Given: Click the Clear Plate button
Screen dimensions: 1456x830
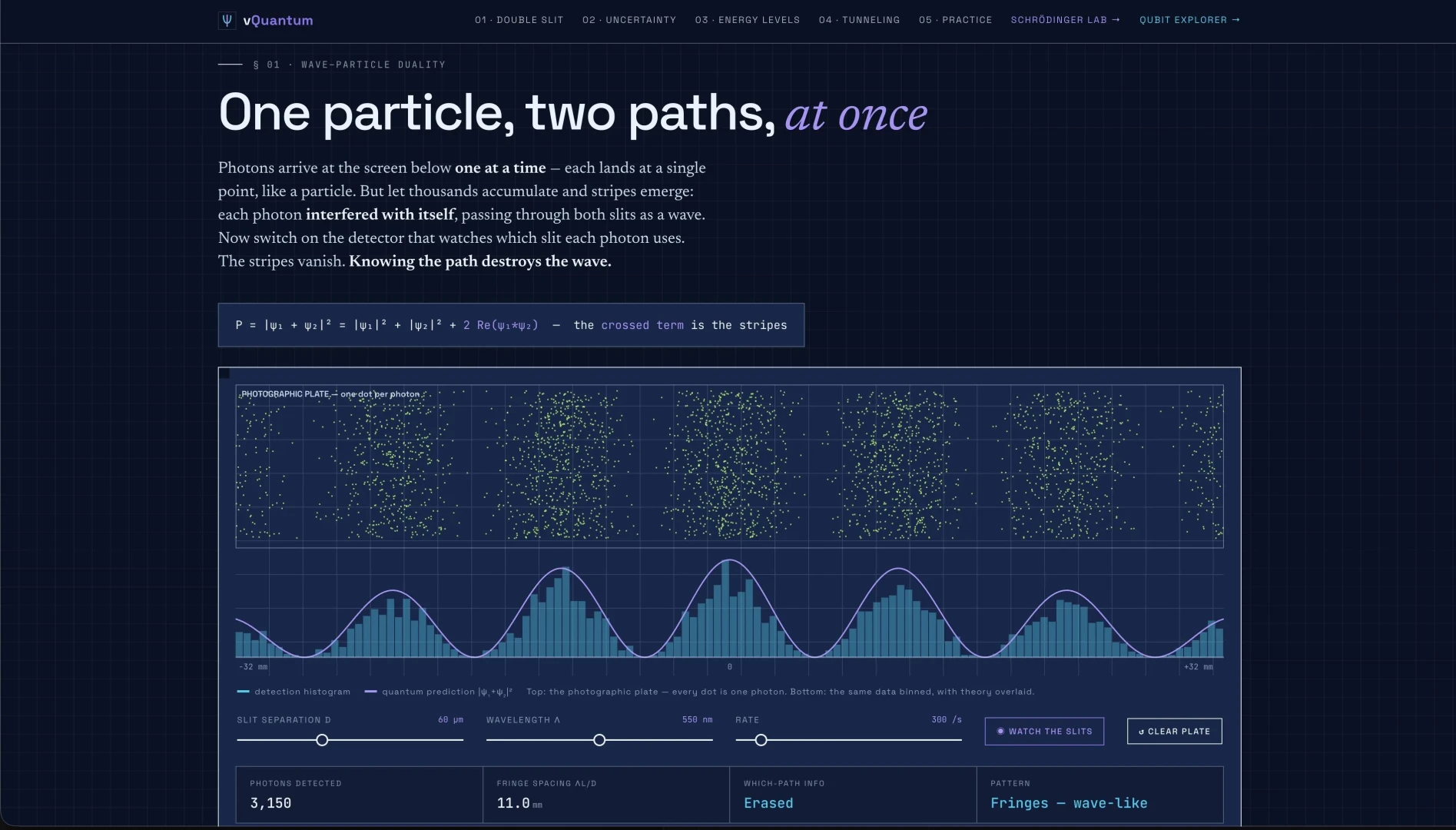Looking at the screenshot, I should 1174,731.
